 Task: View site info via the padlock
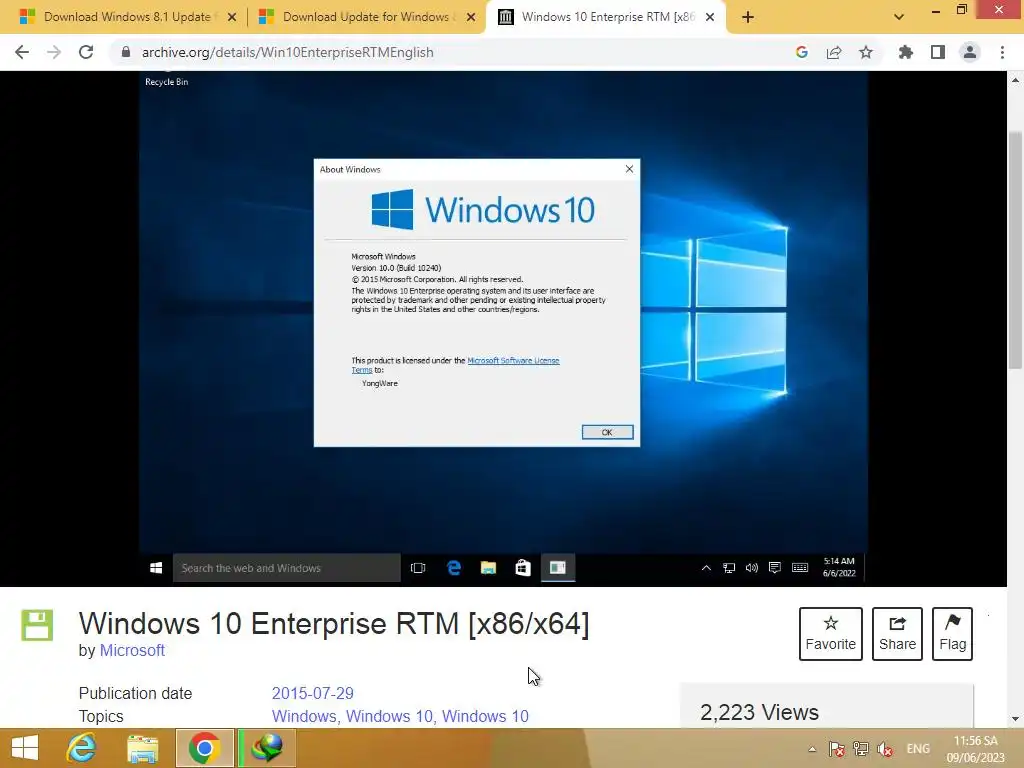(126, 52)
